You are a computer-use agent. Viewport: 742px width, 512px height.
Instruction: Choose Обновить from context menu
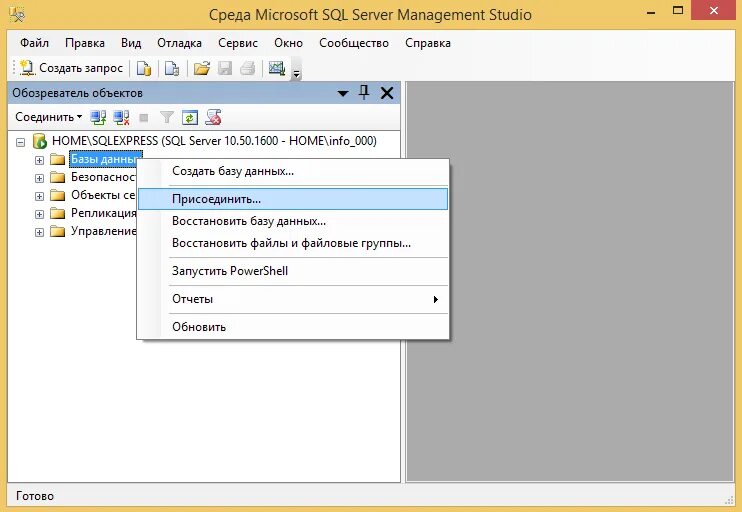pyautogui.click(x=293, y=327)
